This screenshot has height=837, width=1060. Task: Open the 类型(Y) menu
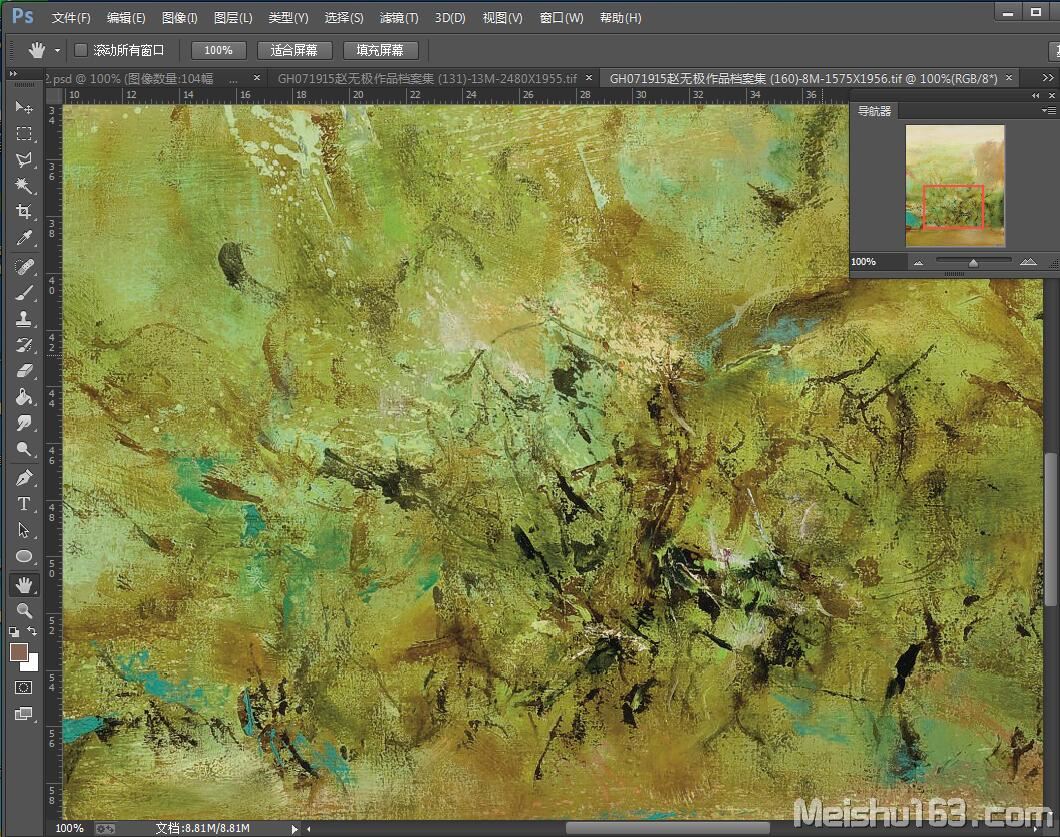[x=289, y=18]
